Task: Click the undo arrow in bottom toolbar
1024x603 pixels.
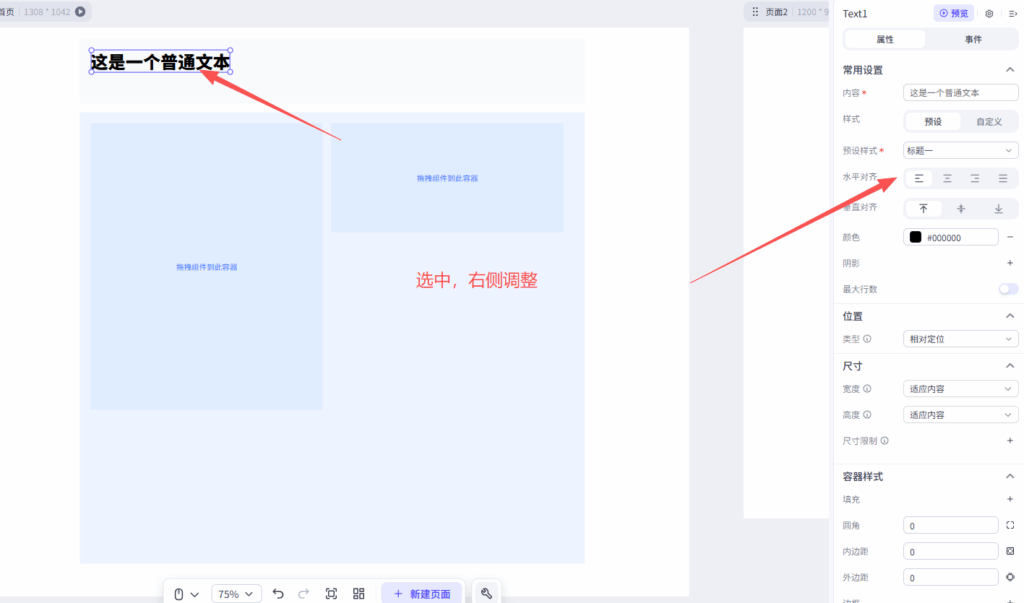Action: click(278, 594)
